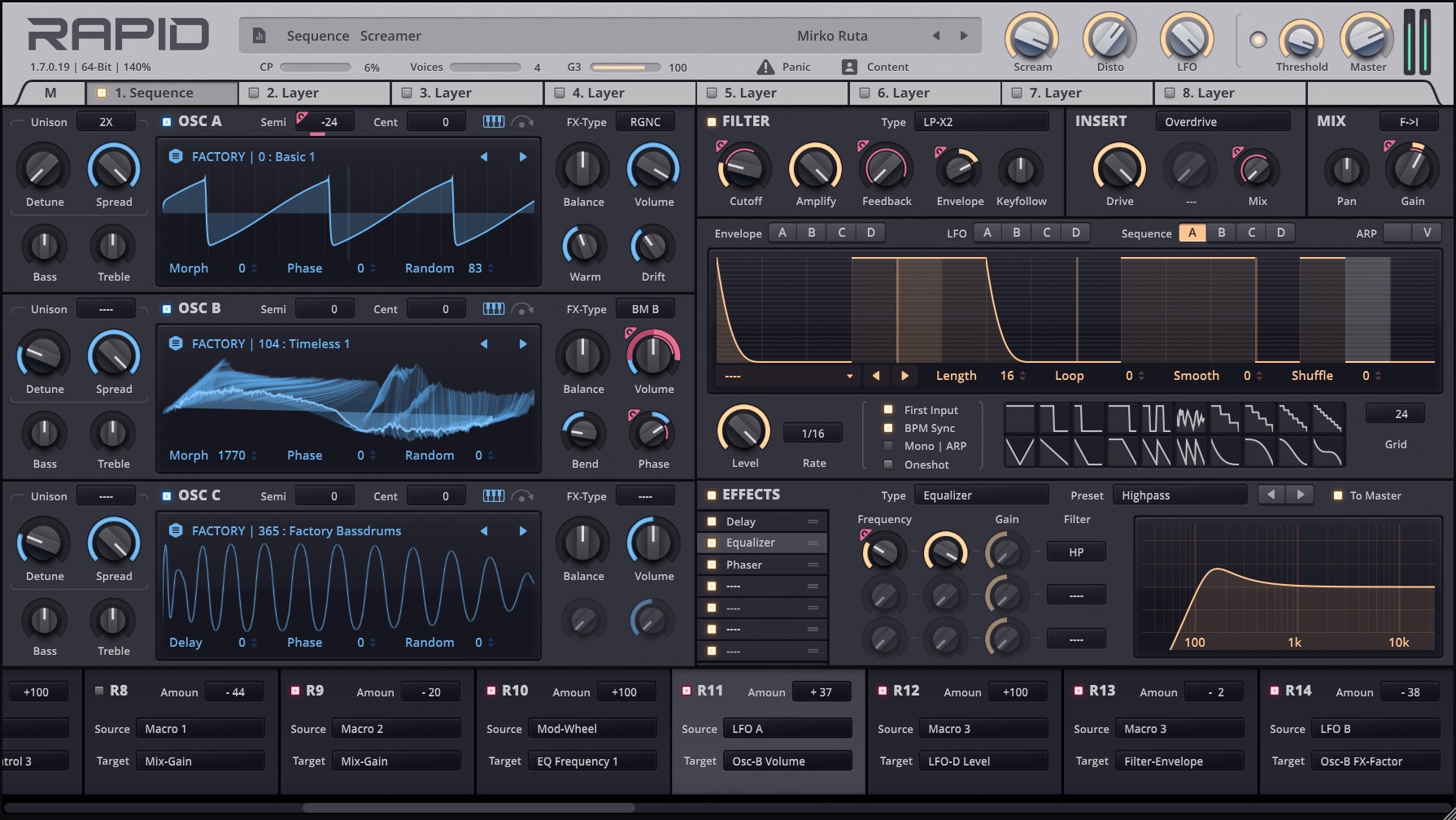Screen dimensions: 1456x820
Task: Open OSC B Timeless 1 wavetable icon
Action: point(176,343)
